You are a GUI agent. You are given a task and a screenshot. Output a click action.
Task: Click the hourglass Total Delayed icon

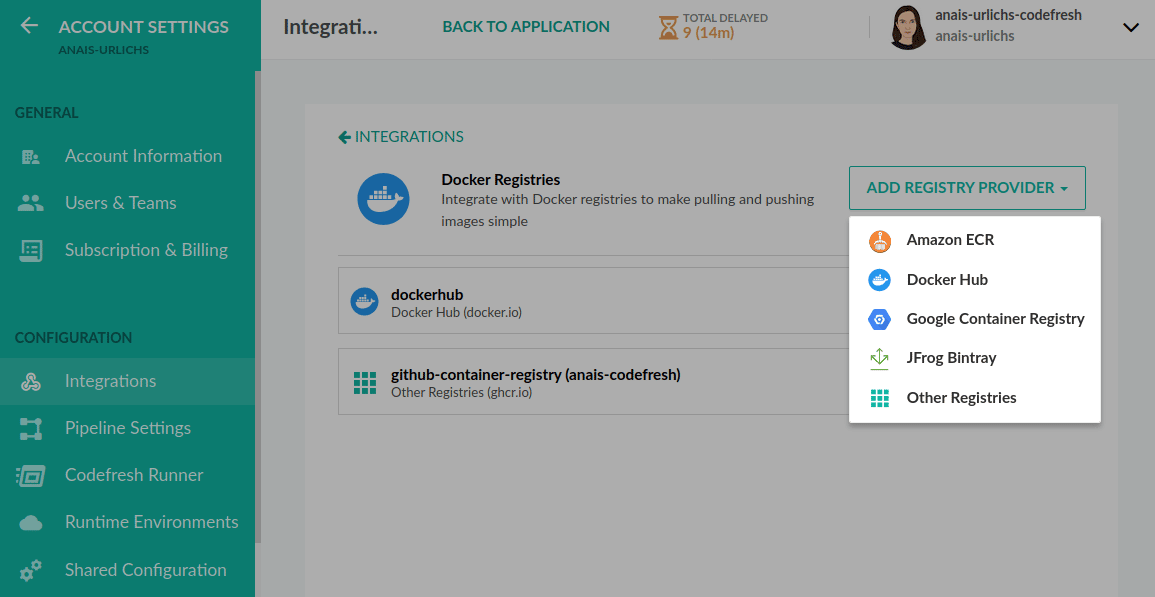pos(668,27)
